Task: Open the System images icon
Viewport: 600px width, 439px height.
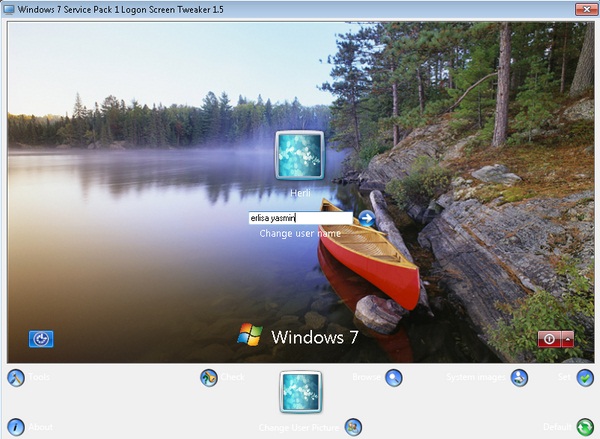Action: 519,378
